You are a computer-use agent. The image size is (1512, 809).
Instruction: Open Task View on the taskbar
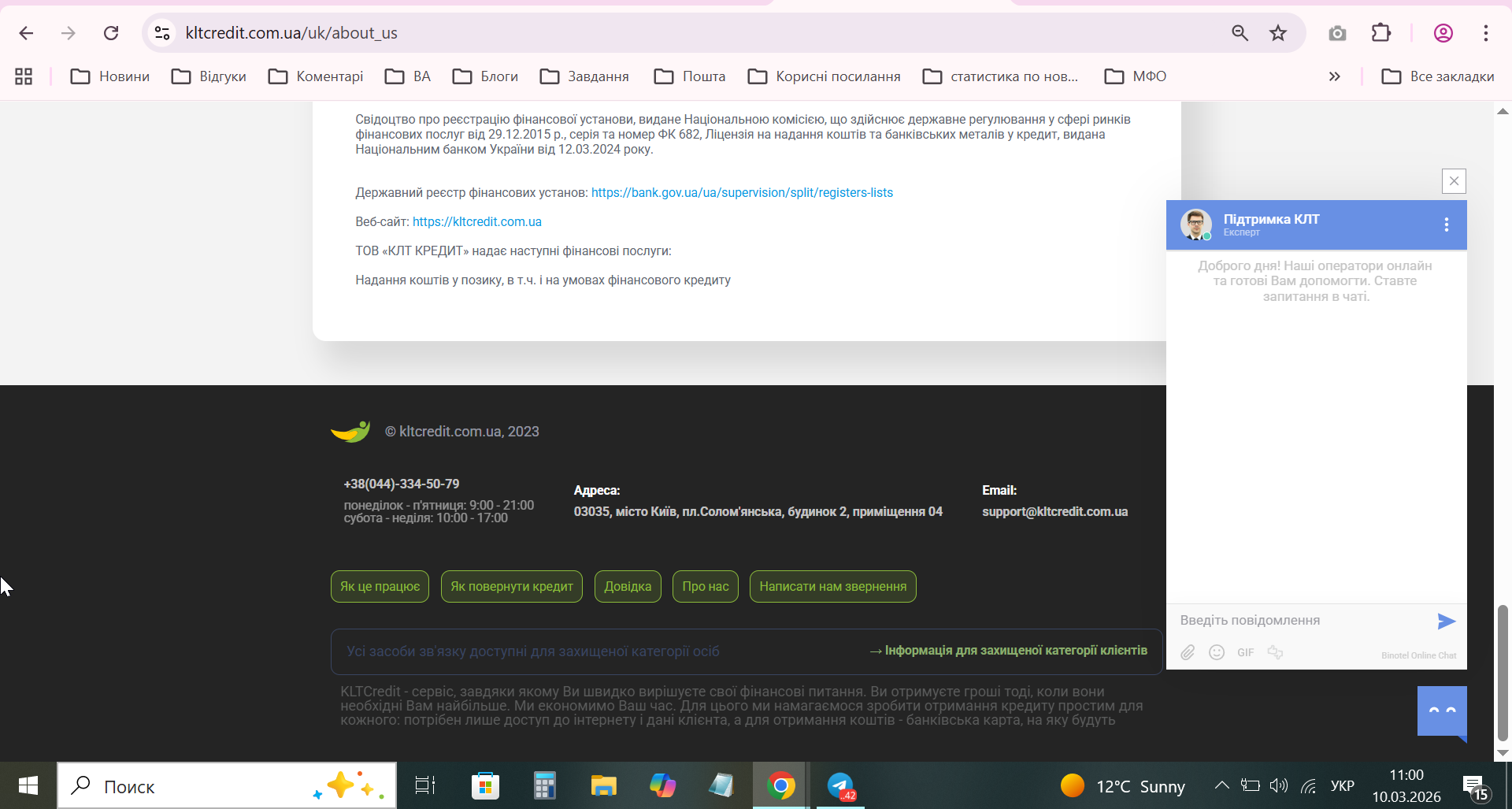click(425, 785)
